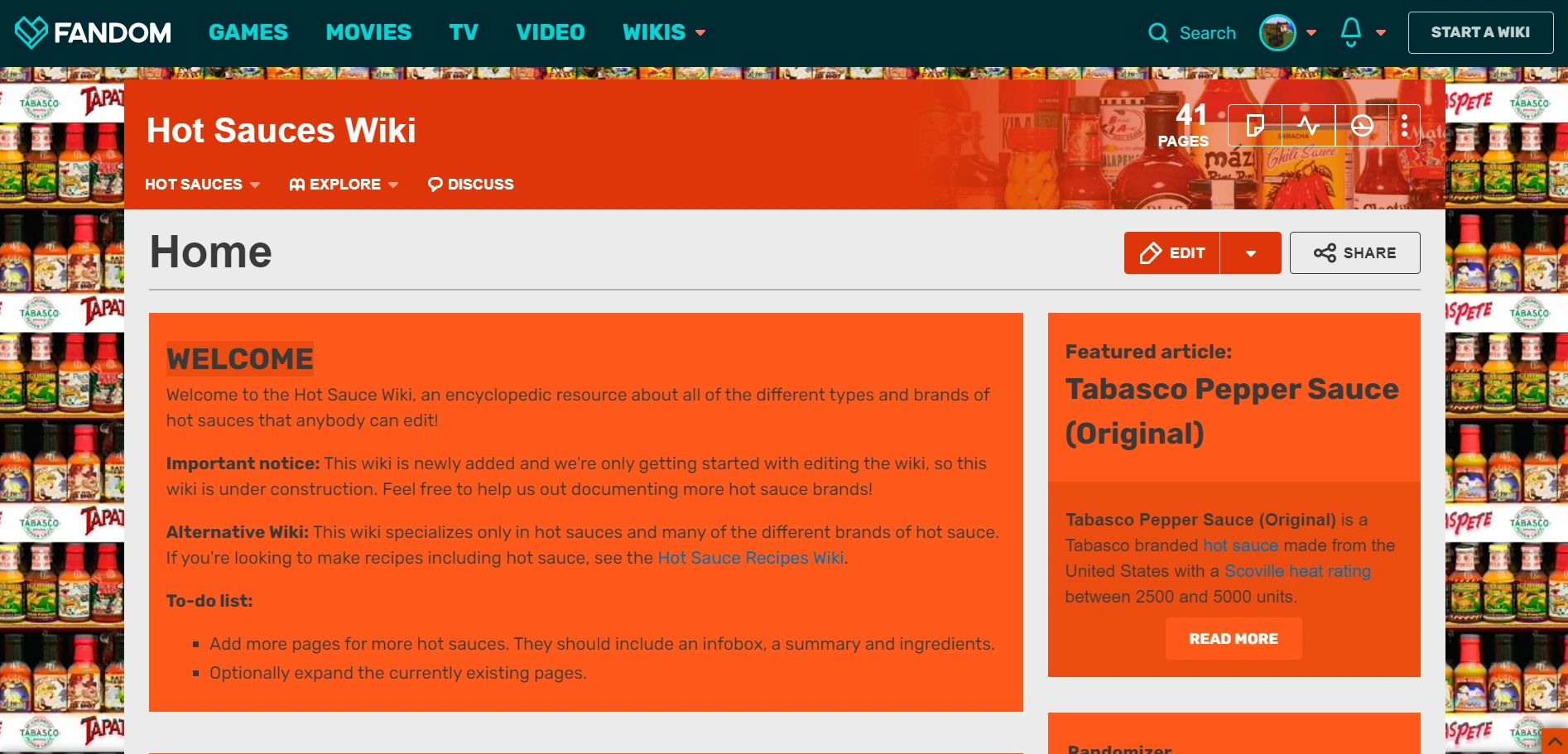
Task: Click the Fandom heart logo
Action: tap(31, 32)
